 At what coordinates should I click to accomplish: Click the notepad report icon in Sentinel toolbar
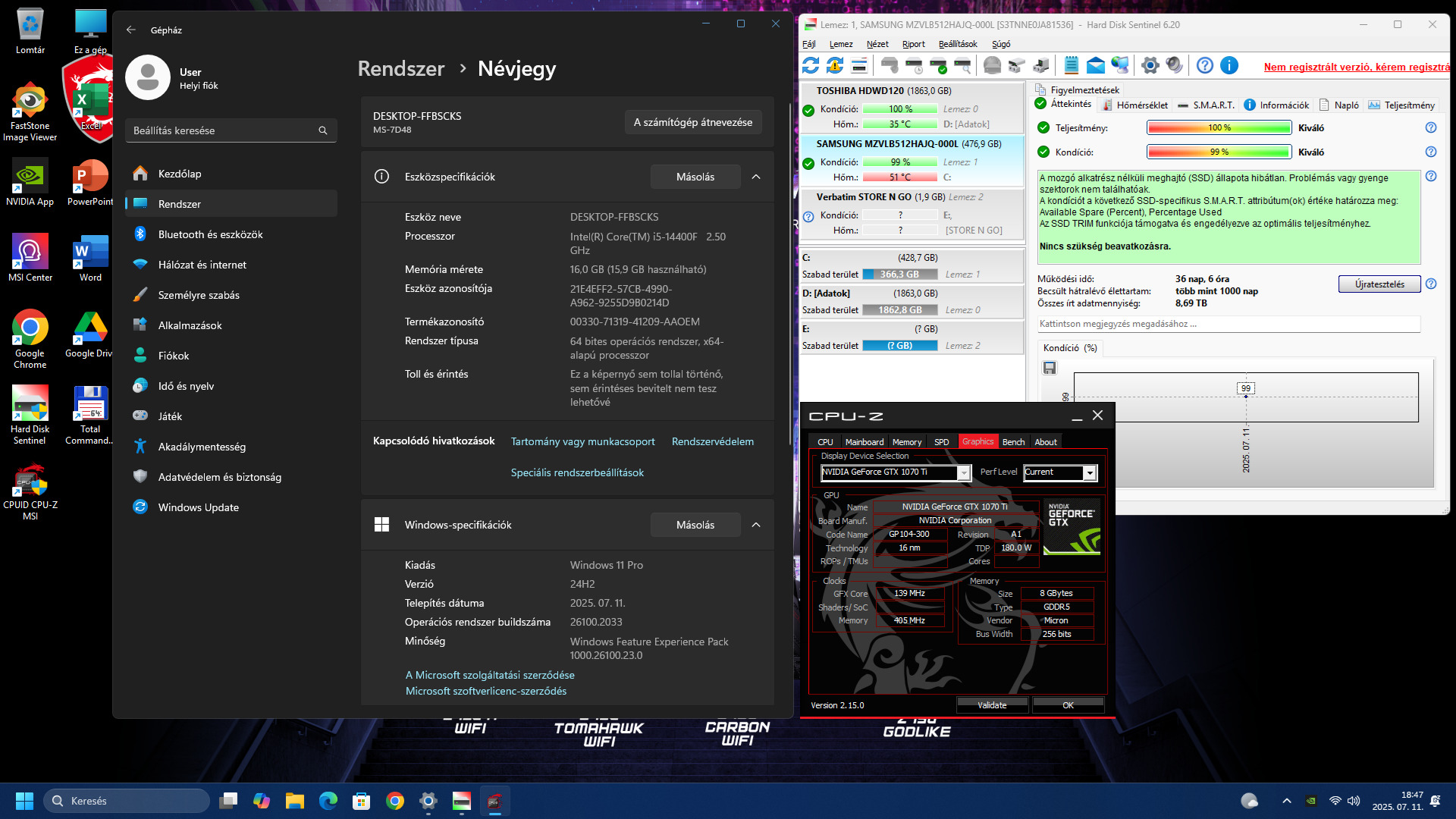point(1071,66)
